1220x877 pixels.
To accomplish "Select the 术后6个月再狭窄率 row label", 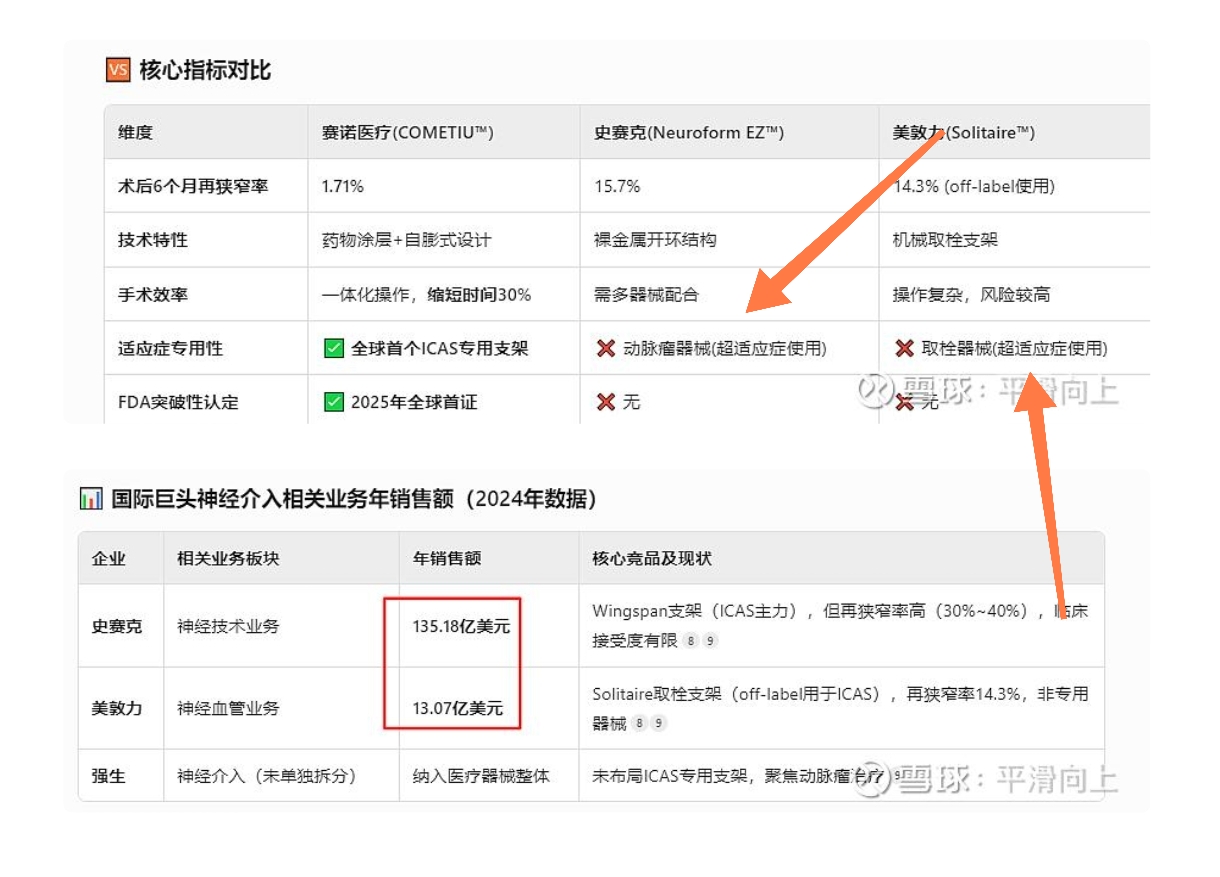I will click(x=193, y=186).
